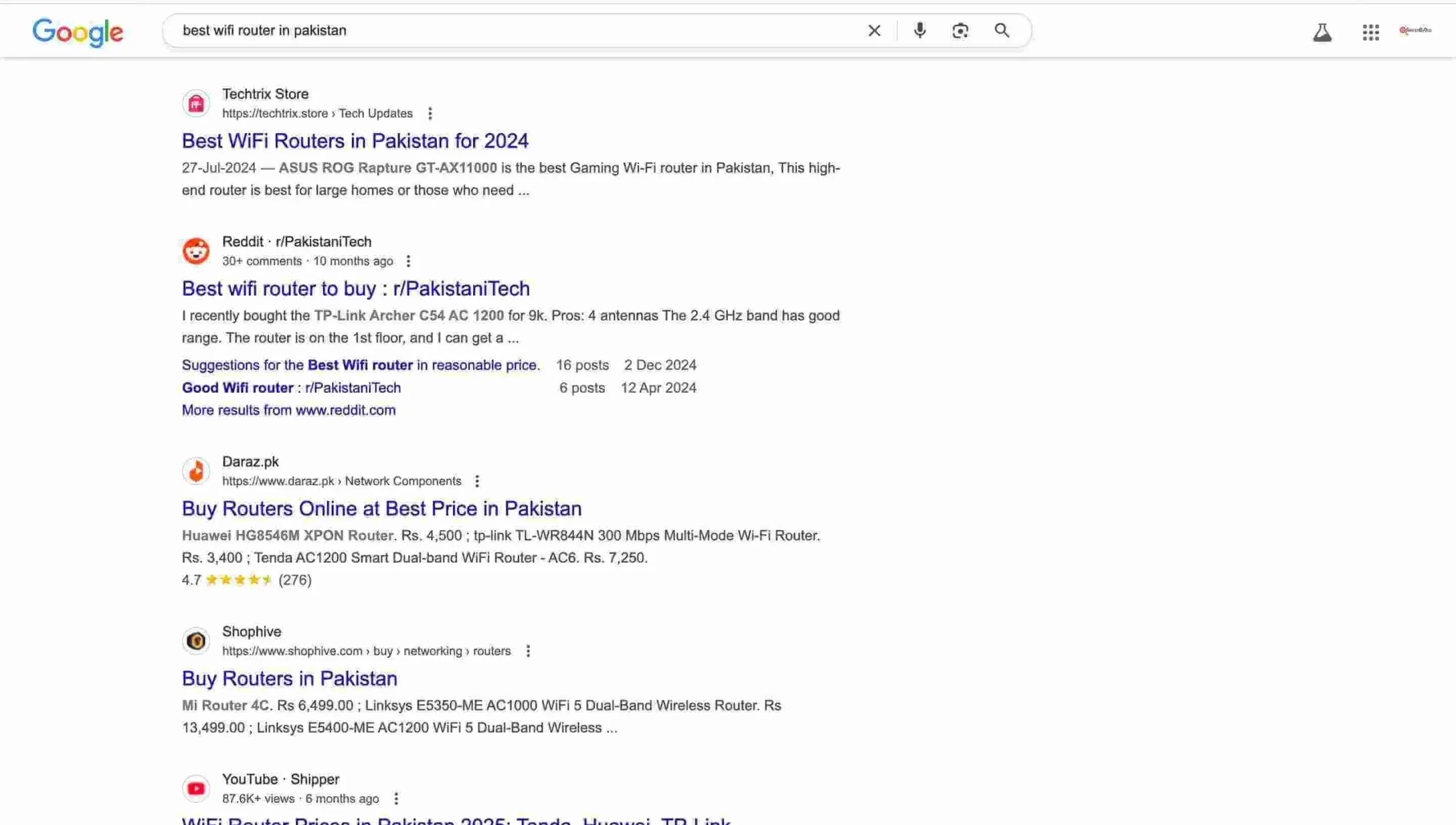
Task: Open Google Lens image search
Action: [x=961, y=30]
